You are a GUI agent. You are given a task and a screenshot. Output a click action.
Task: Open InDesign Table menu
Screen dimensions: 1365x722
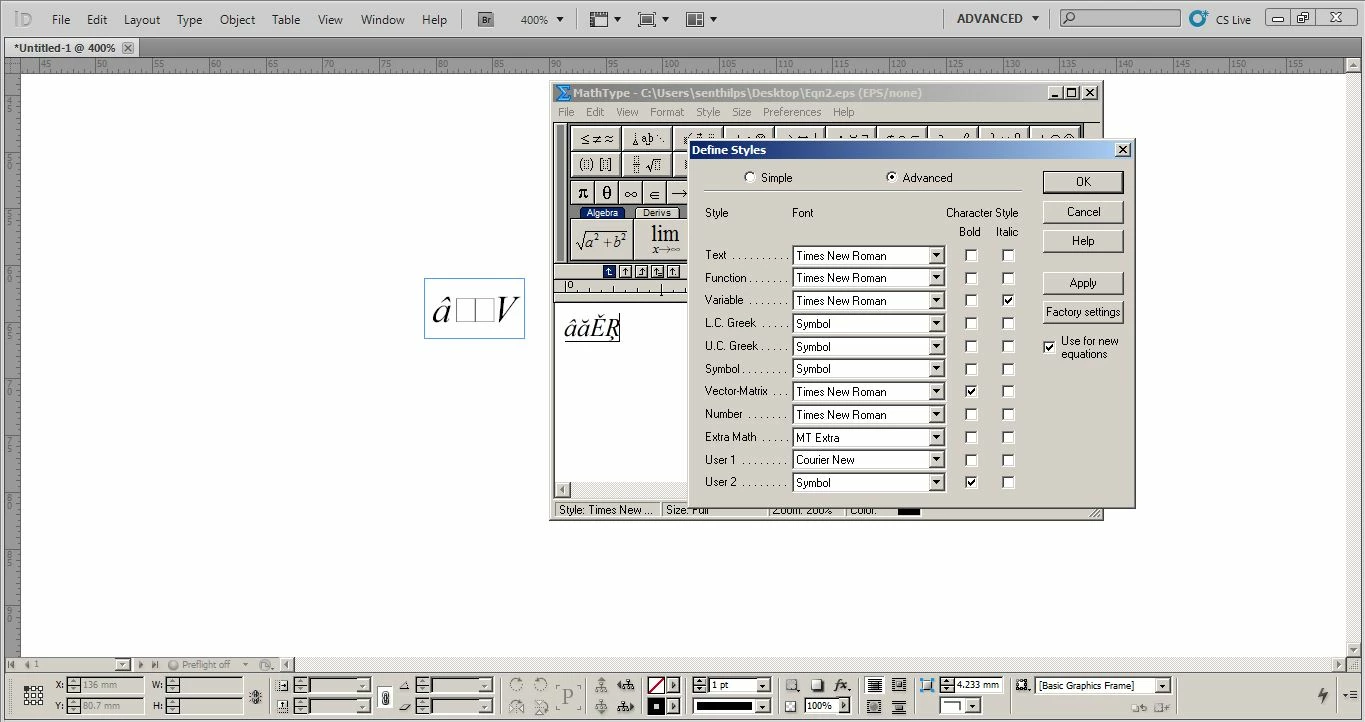(x=286, y=19)
